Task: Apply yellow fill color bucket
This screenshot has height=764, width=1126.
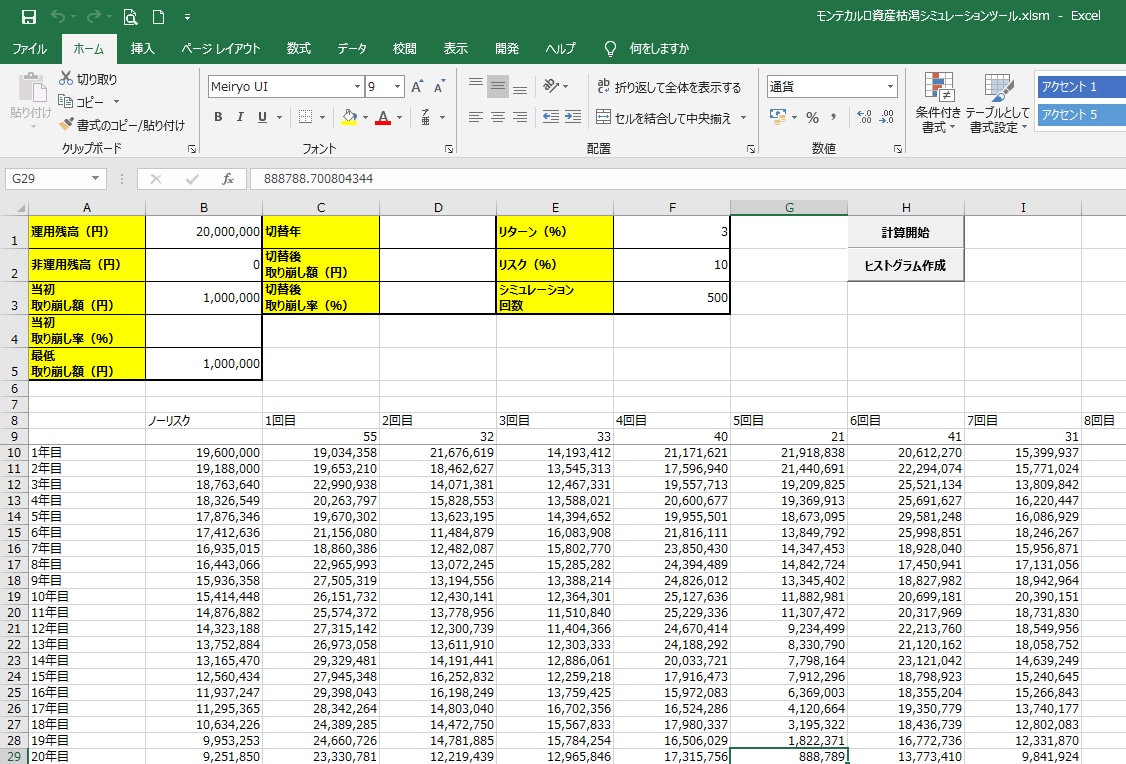Action: [349, 117]
